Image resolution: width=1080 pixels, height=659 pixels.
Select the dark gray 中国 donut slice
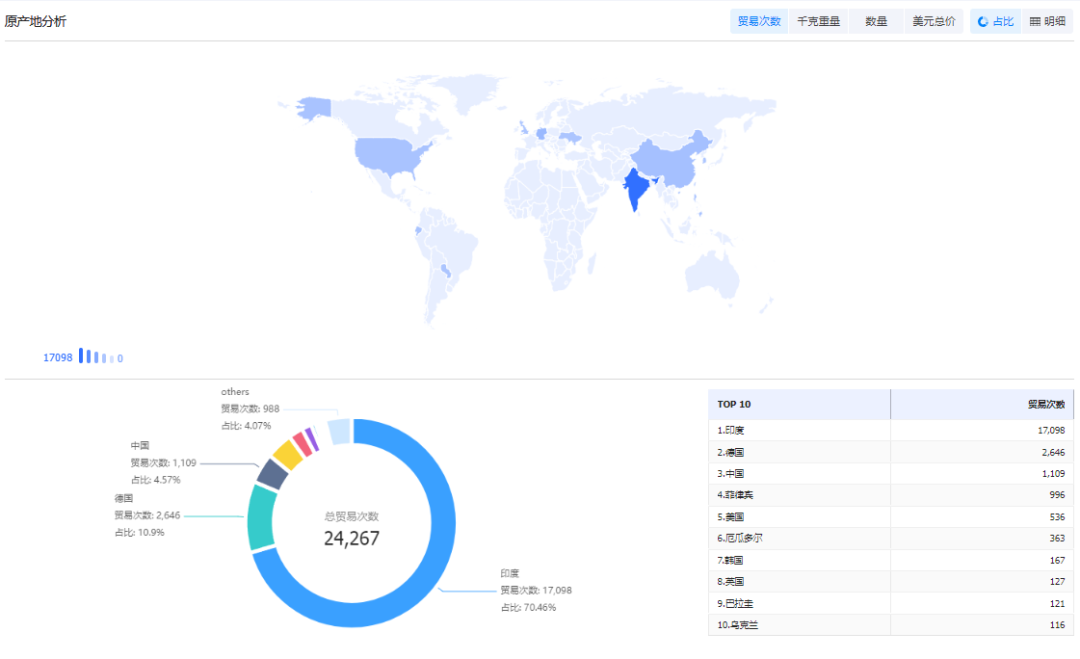click(x=272, y=473)
